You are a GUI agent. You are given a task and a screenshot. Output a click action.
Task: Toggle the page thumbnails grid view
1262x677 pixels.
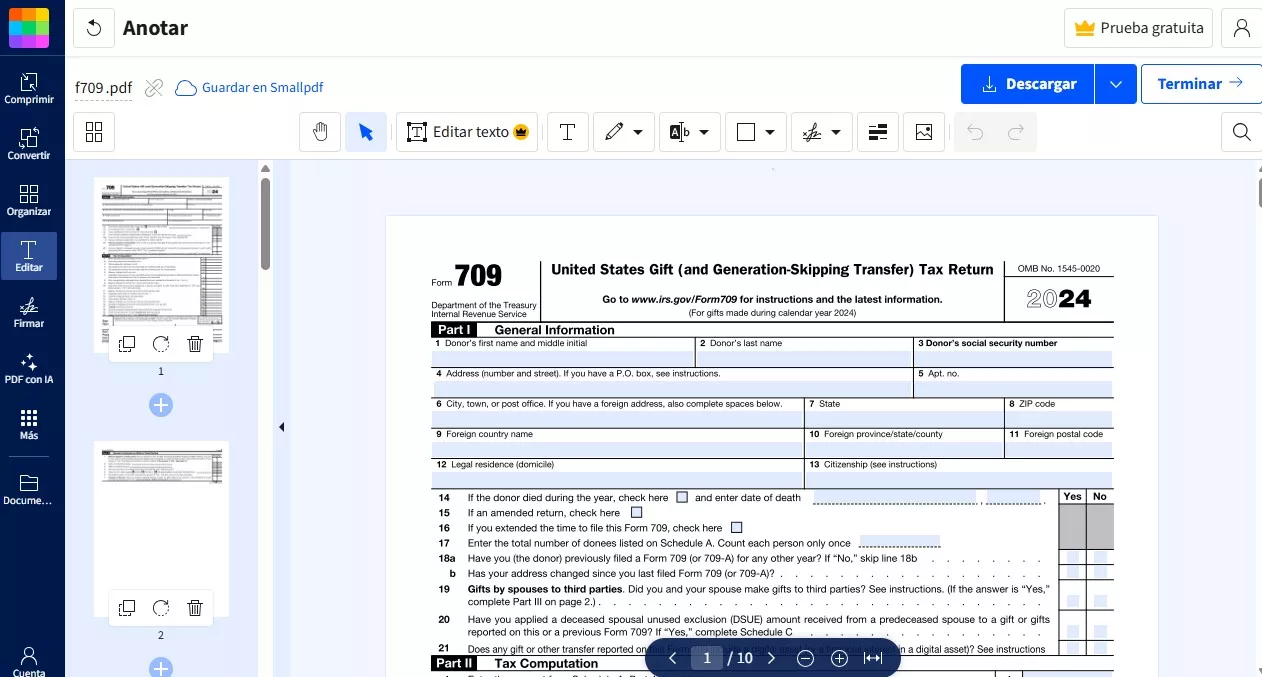tap(94, 132)
